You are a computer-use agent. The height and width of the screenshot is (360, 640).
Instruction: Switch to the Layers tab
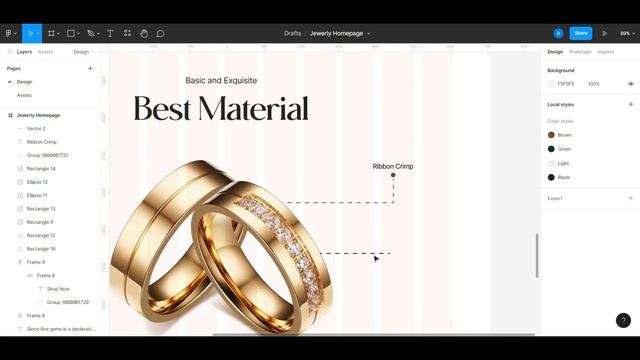[x=24, y=52]
